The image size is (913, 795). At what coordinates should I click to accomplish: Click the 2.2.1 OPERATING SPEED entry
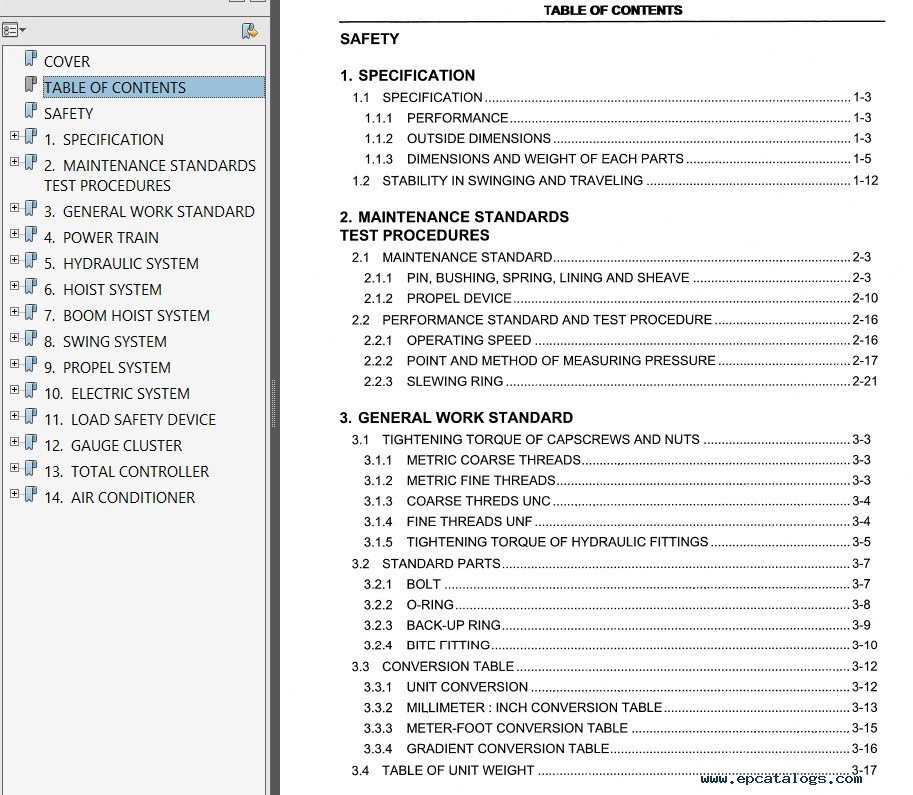[x=621, y=340]
